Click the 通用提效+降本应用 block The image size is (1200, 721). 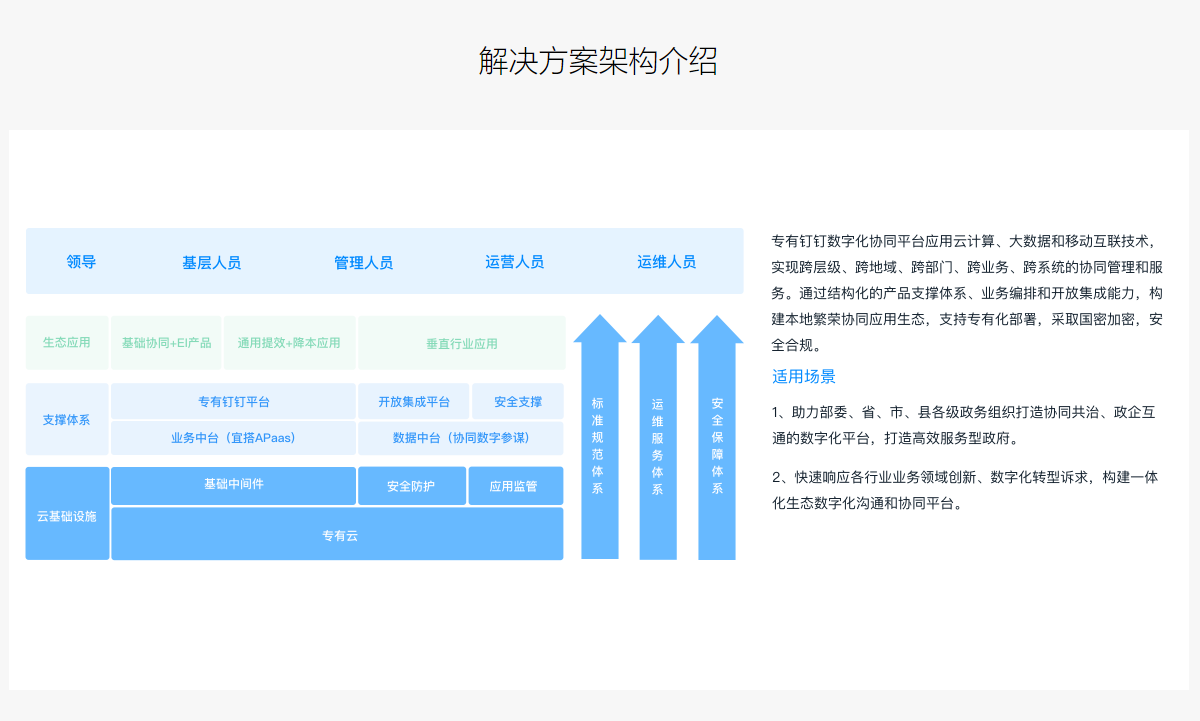(x=289, y=343)
